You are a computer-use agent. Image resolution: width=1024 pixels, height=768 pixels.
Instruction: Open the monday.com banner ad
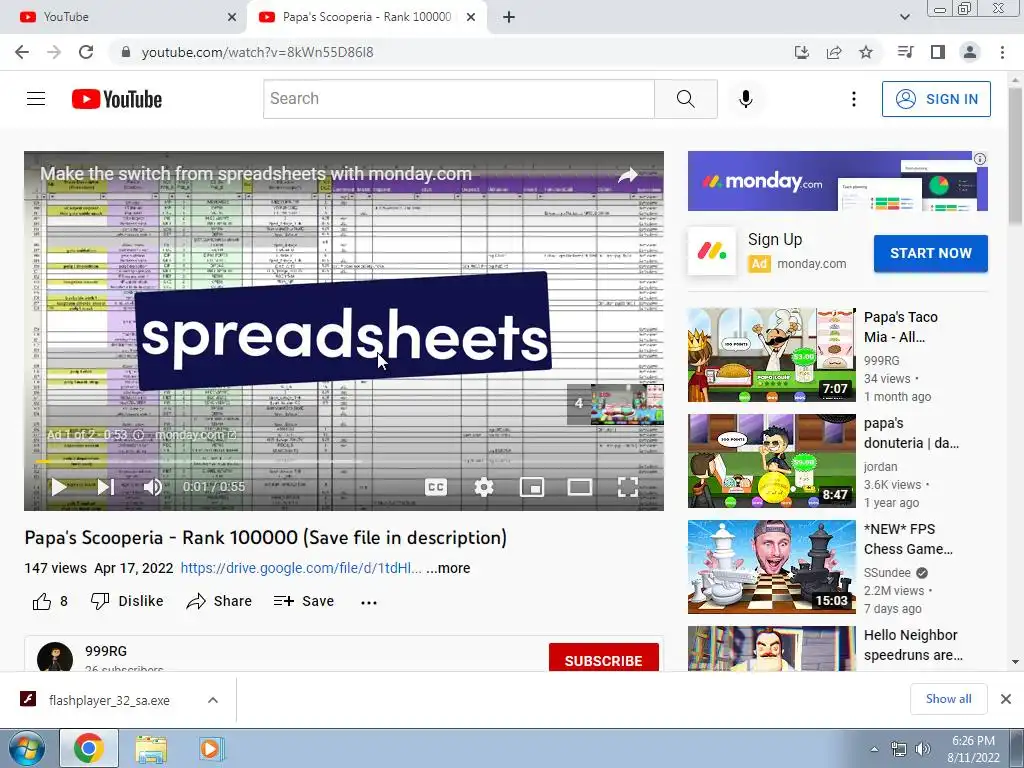click(x=837, y=181)
